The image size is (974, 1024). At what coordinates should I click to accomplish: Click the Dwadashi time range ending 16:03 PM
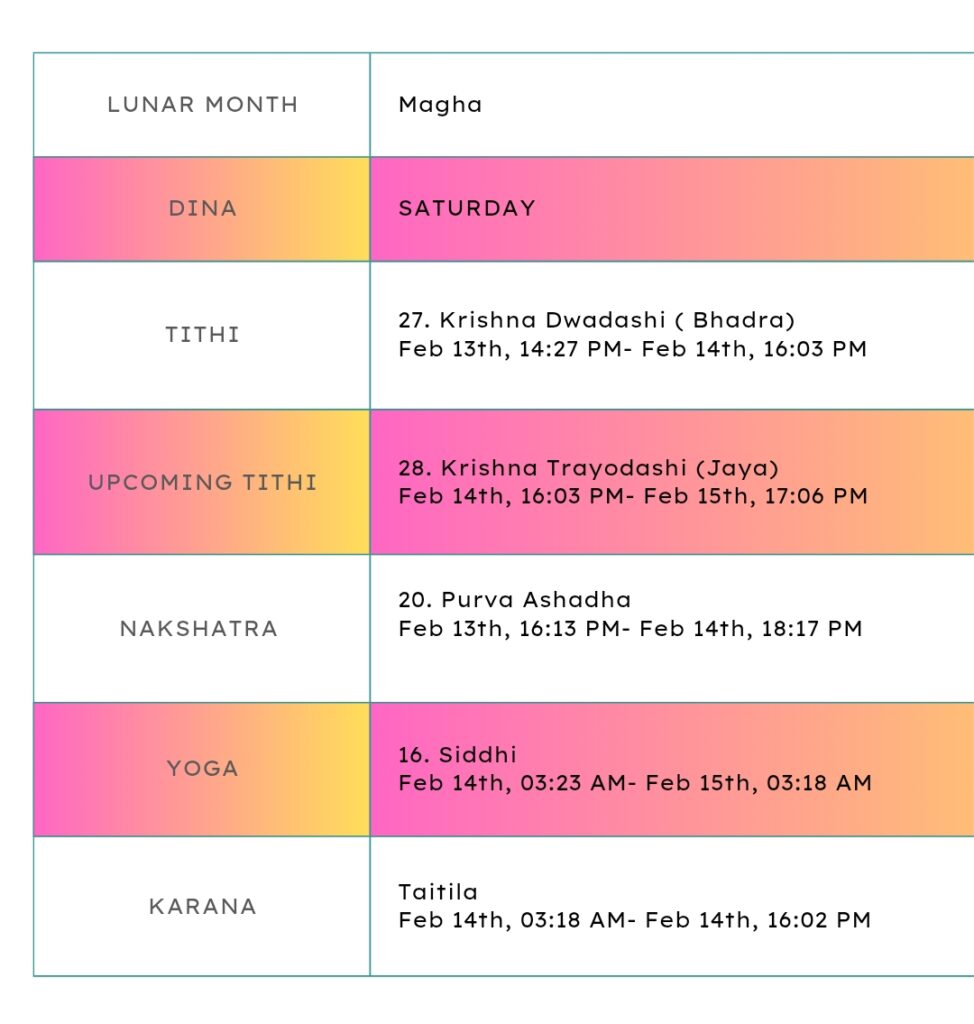click(632, 349)
